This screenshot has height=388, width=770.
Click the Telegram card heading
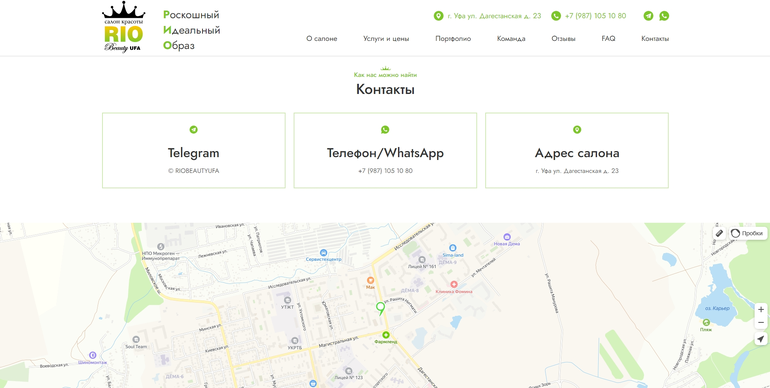click(193, 153)
